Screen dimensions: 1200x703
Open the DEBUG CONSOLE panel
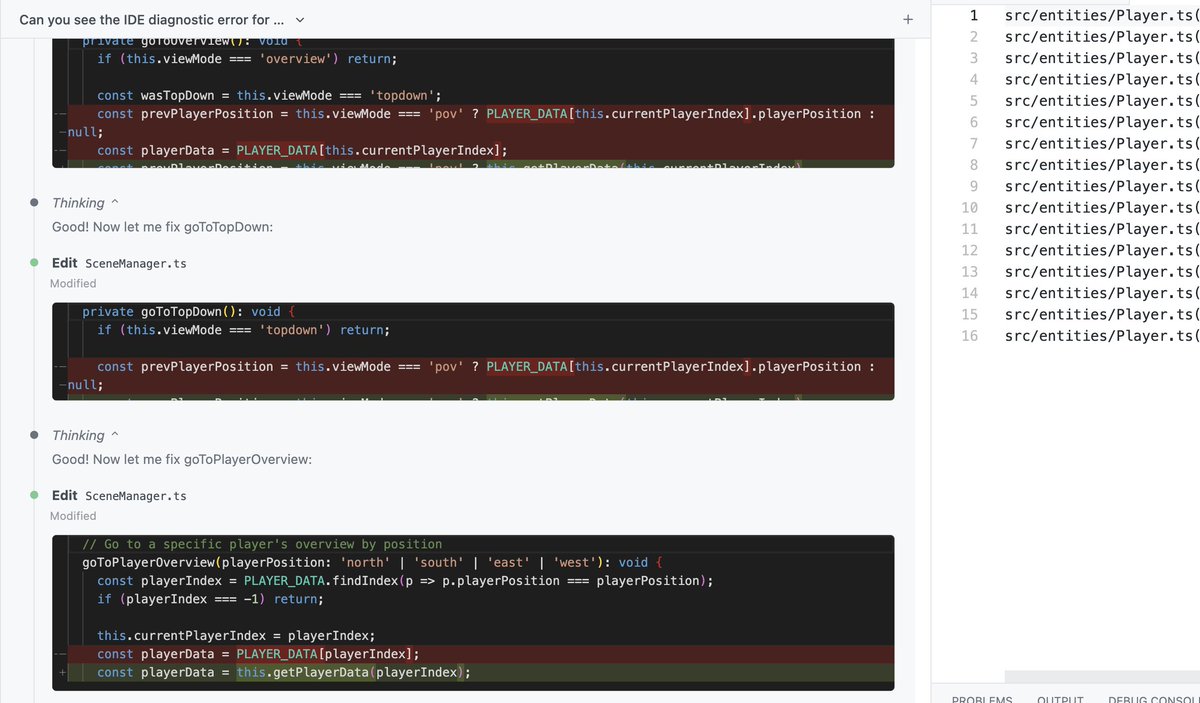(1151, 698)
